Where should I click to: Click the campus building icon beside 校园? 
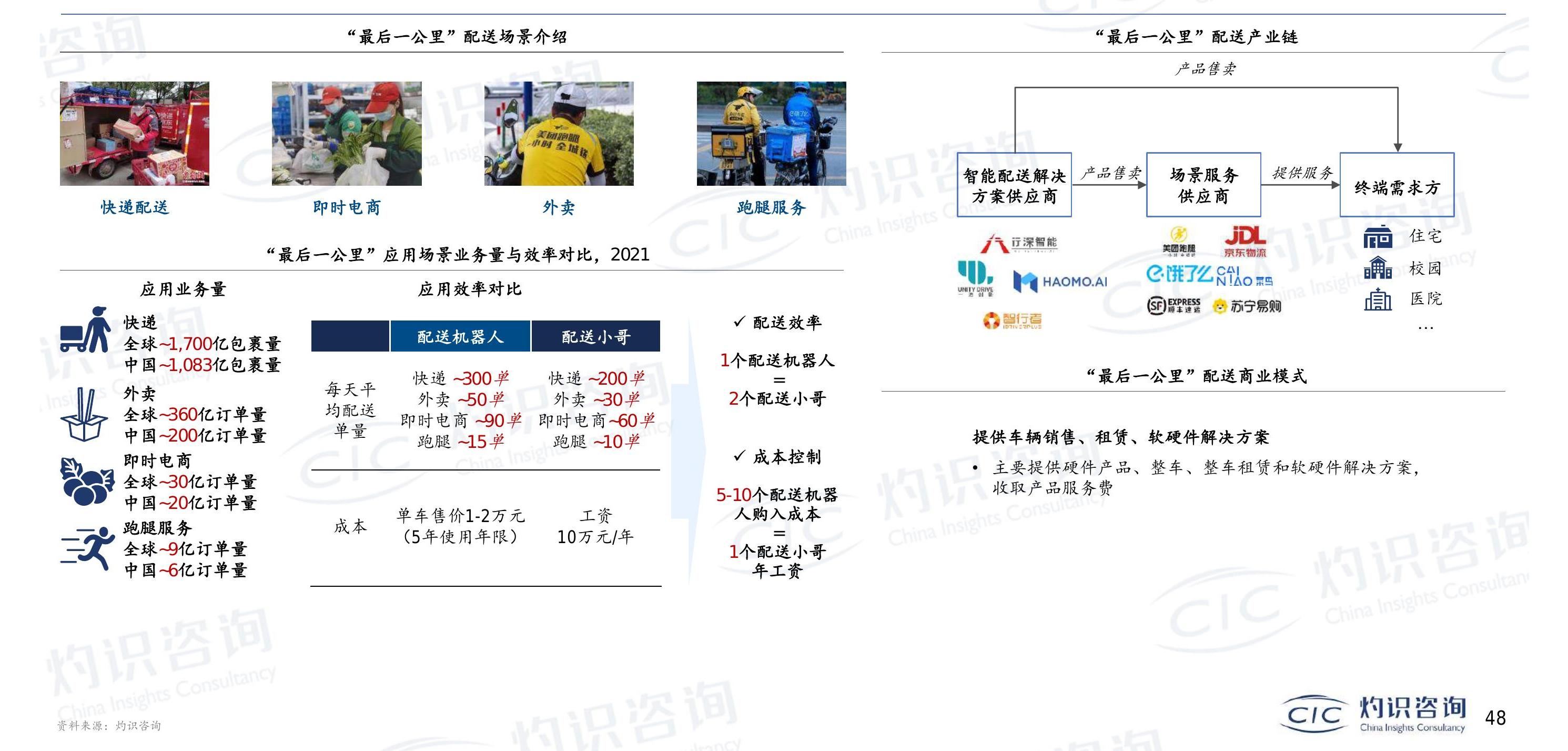pyautogui.click(x=1378, y=267)
